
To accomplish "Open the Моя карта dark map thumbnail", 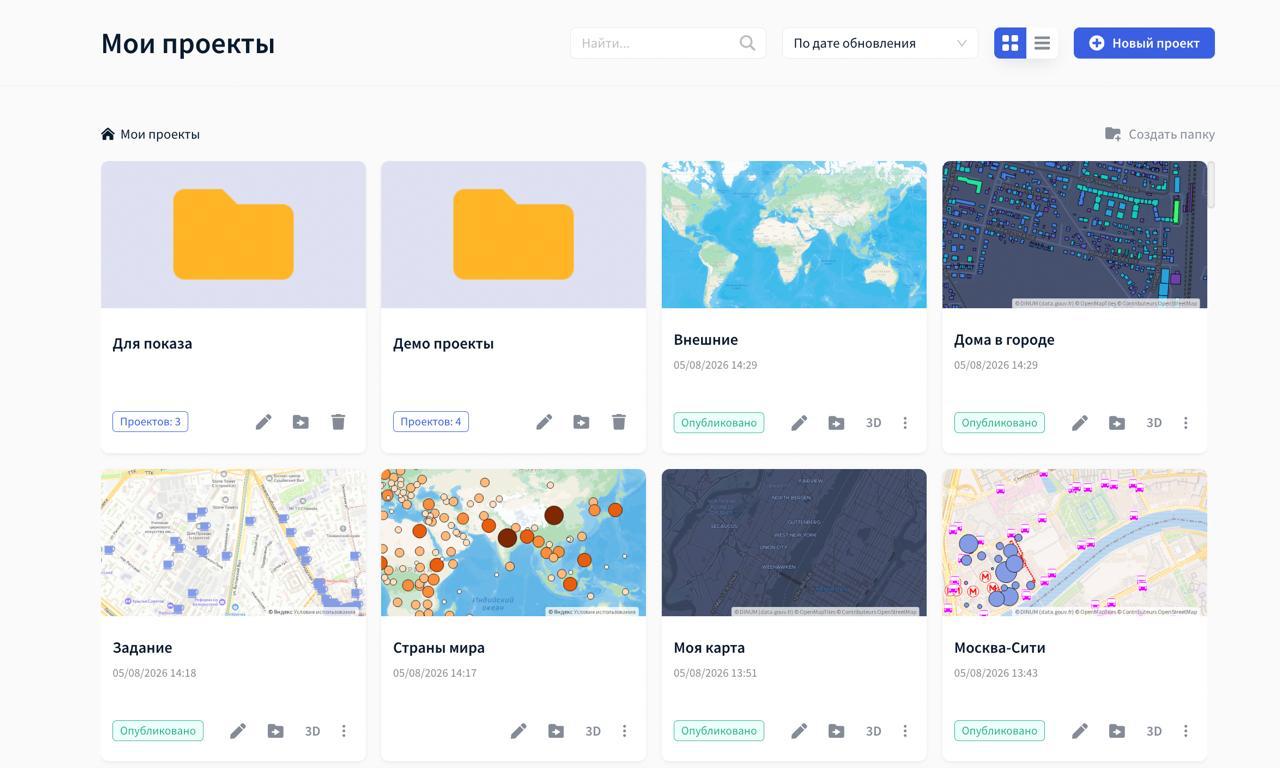I will coord(794,543).
